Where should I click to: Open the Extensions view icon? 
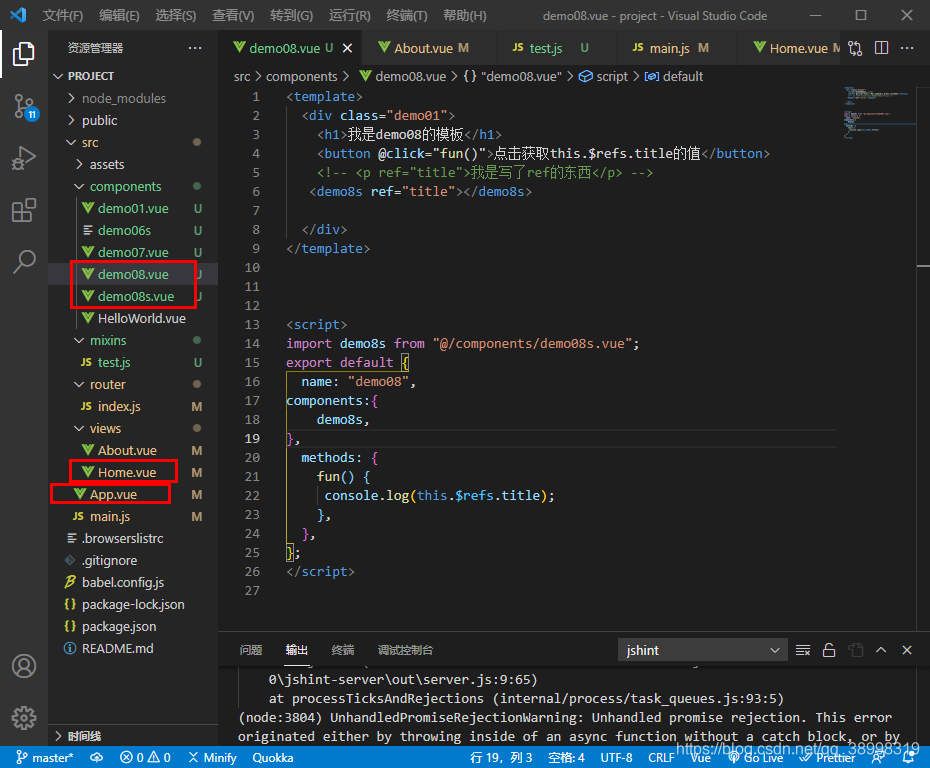[24, 210]
